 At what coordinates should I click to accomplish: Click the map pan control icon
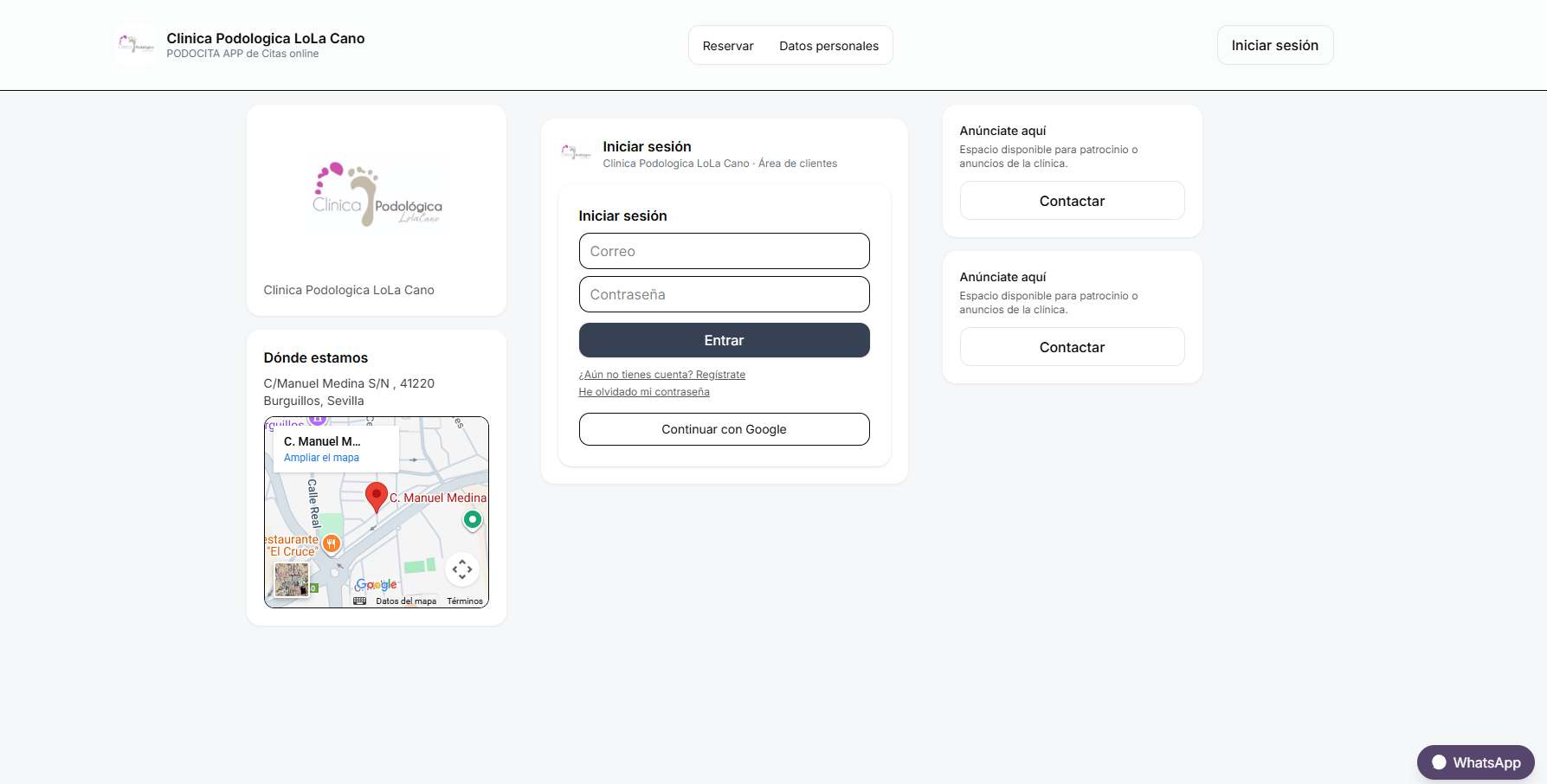[x=462, y=569]
